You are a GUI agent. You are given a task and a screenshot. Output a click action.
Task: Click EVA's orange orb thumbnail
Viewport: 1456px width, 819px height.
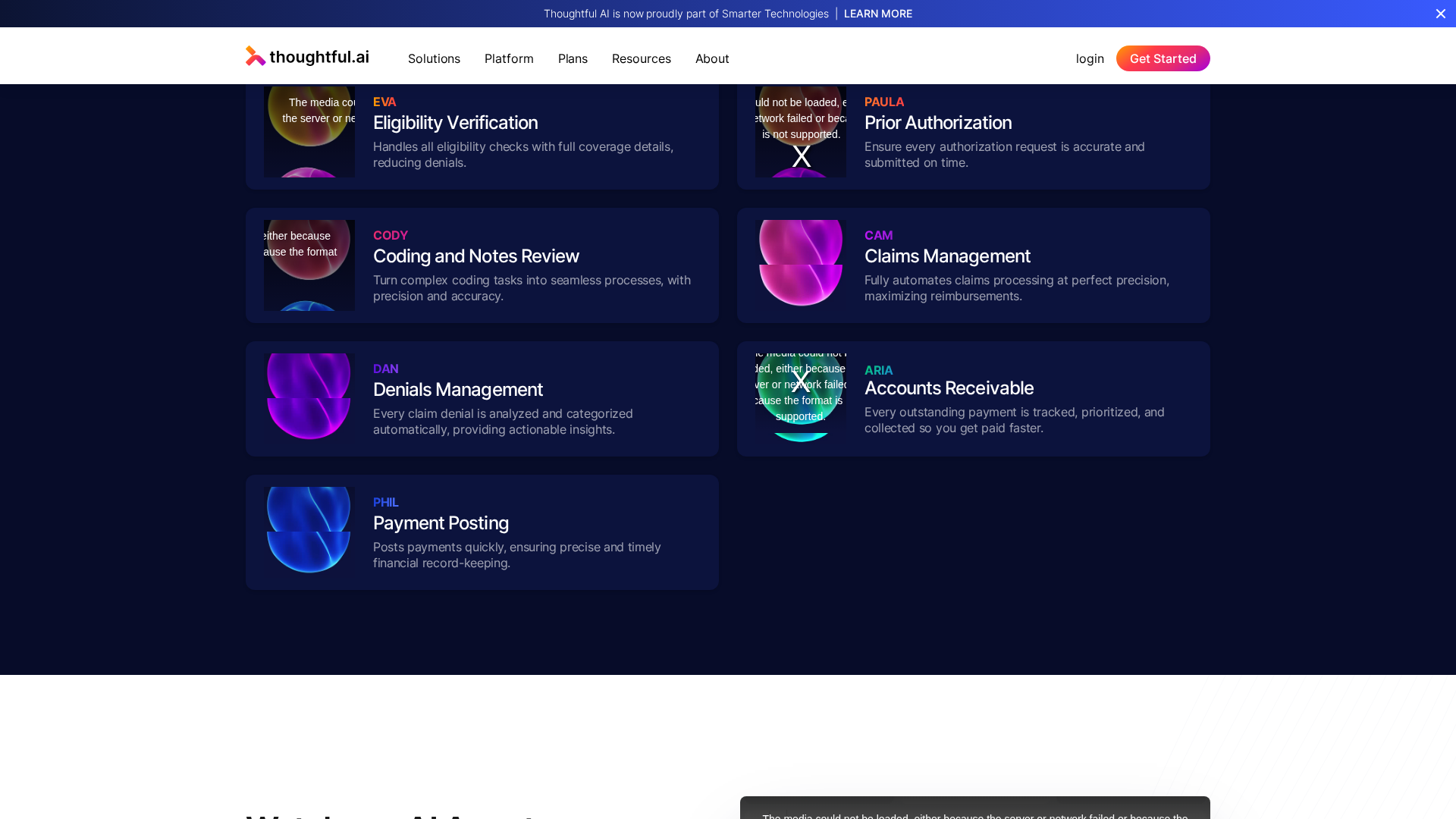click(x=309, y=130)
